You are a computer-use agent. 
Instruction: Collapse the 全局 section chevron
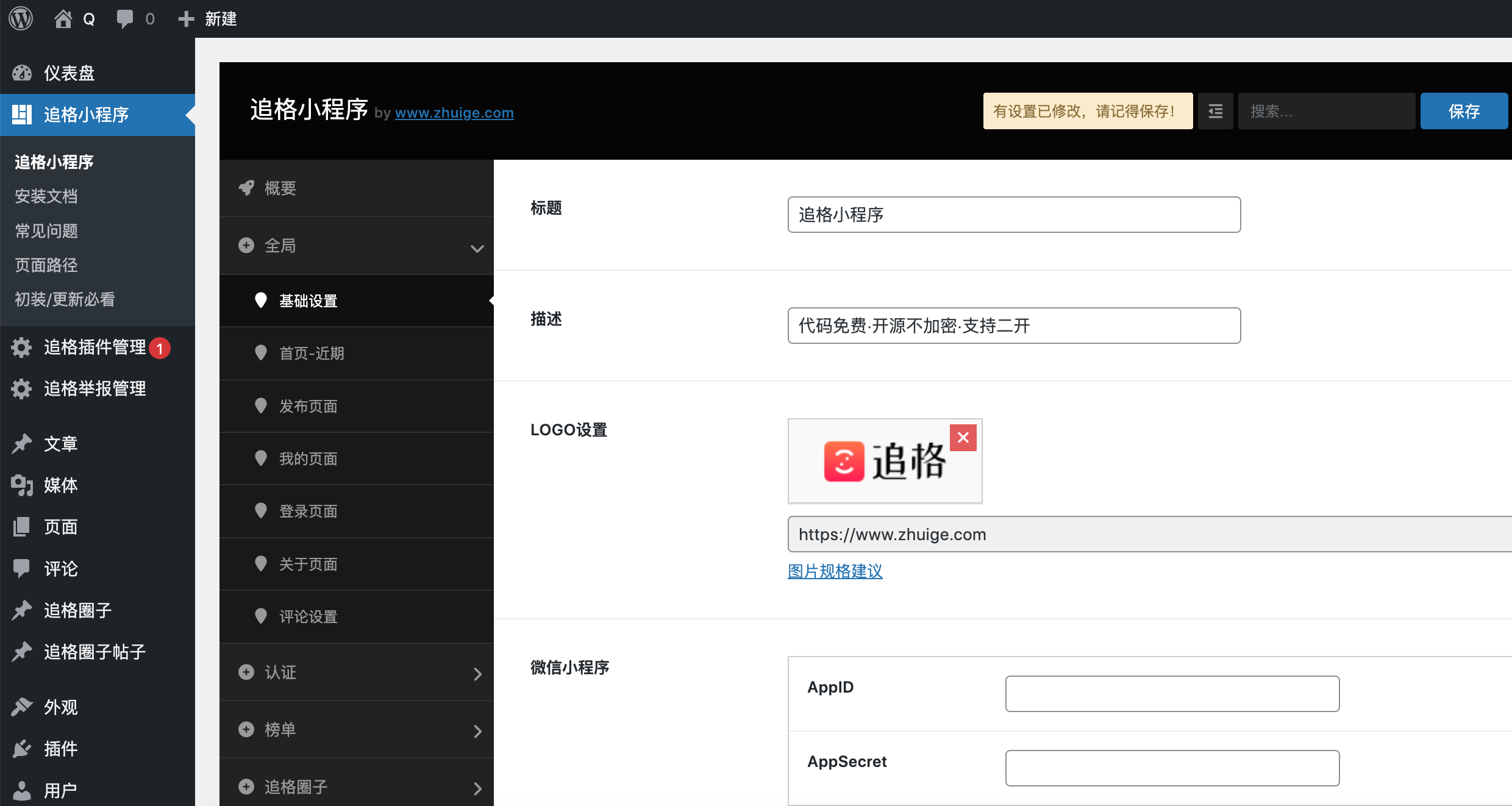click(477, 248)
